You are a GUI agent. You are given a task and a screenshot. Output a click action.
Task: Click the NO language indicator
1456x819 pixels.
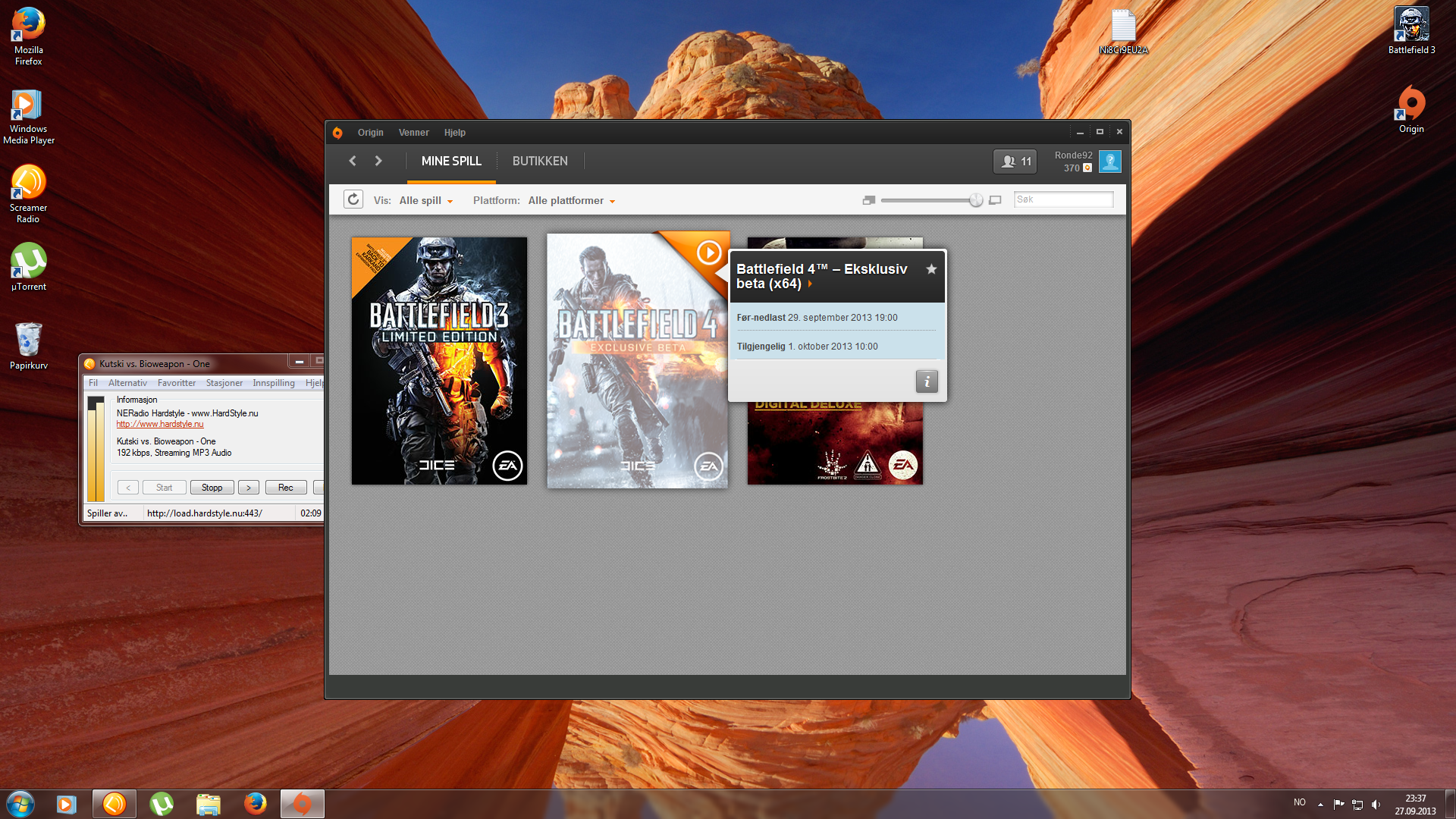pos(1300,802)
